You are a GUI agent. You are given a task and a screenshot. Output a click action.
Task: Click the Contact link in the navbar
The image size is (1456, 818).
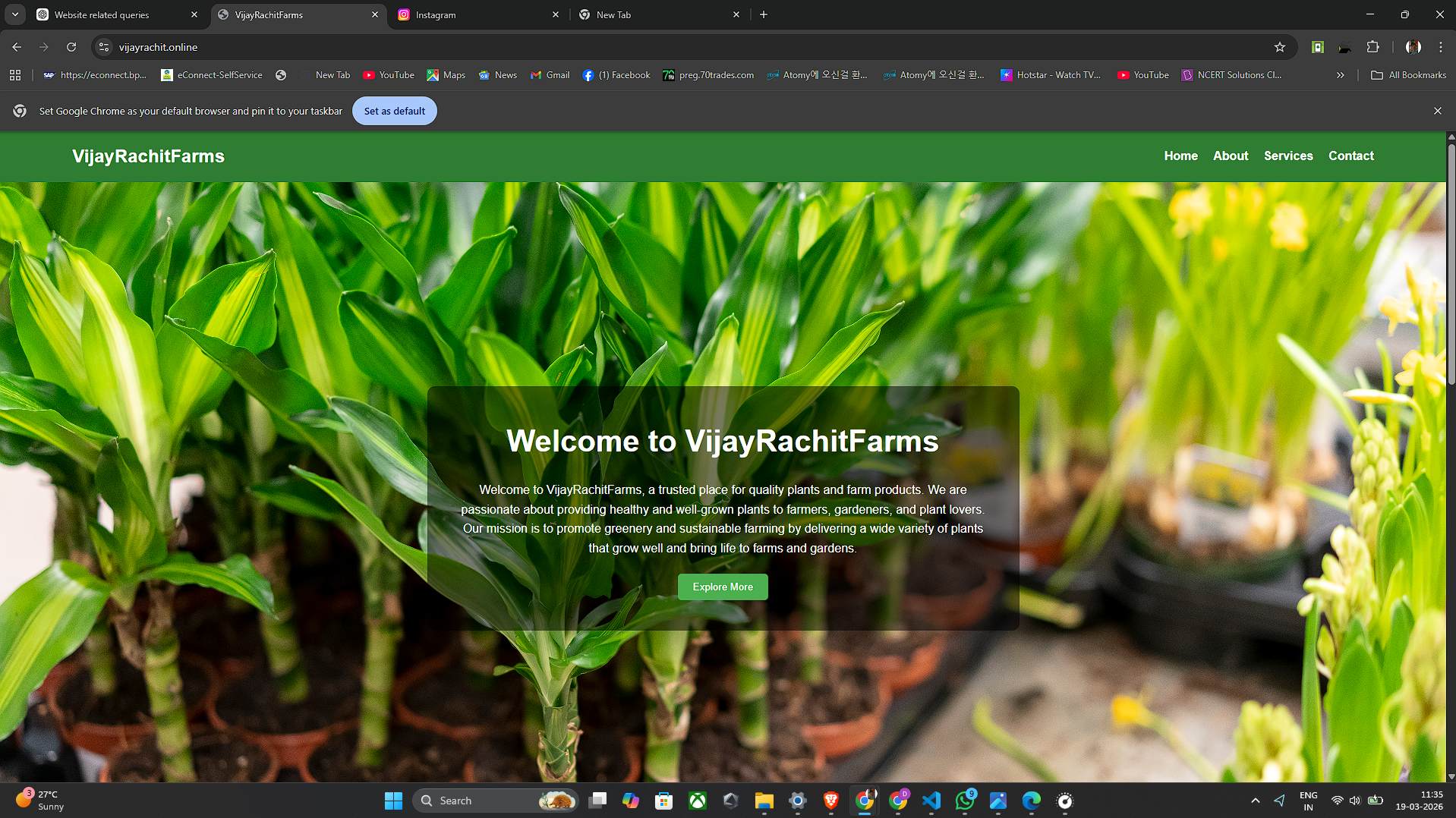click(1350, 156)
